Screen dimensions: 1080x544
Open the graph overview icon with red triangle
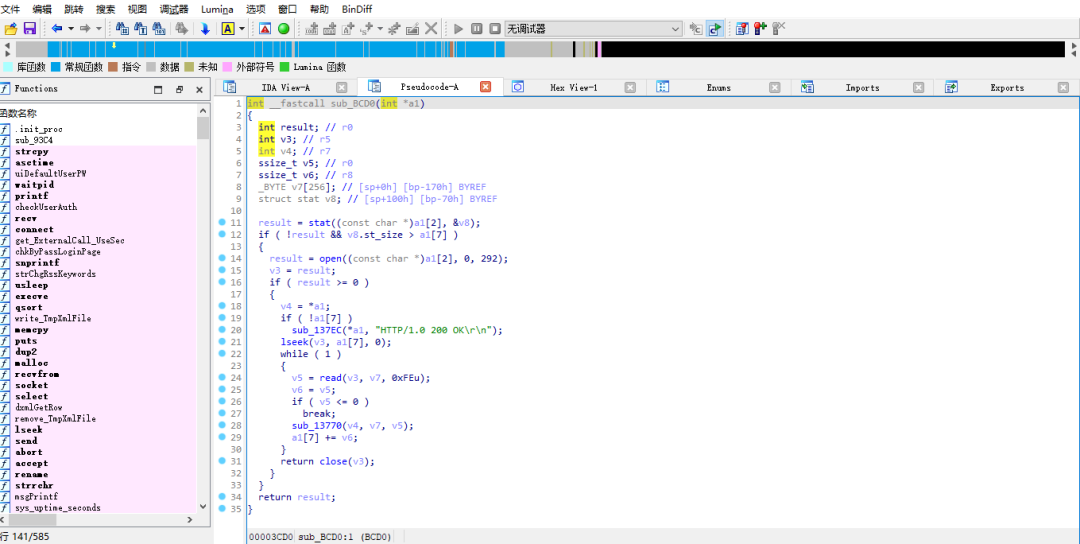point(265,28)
